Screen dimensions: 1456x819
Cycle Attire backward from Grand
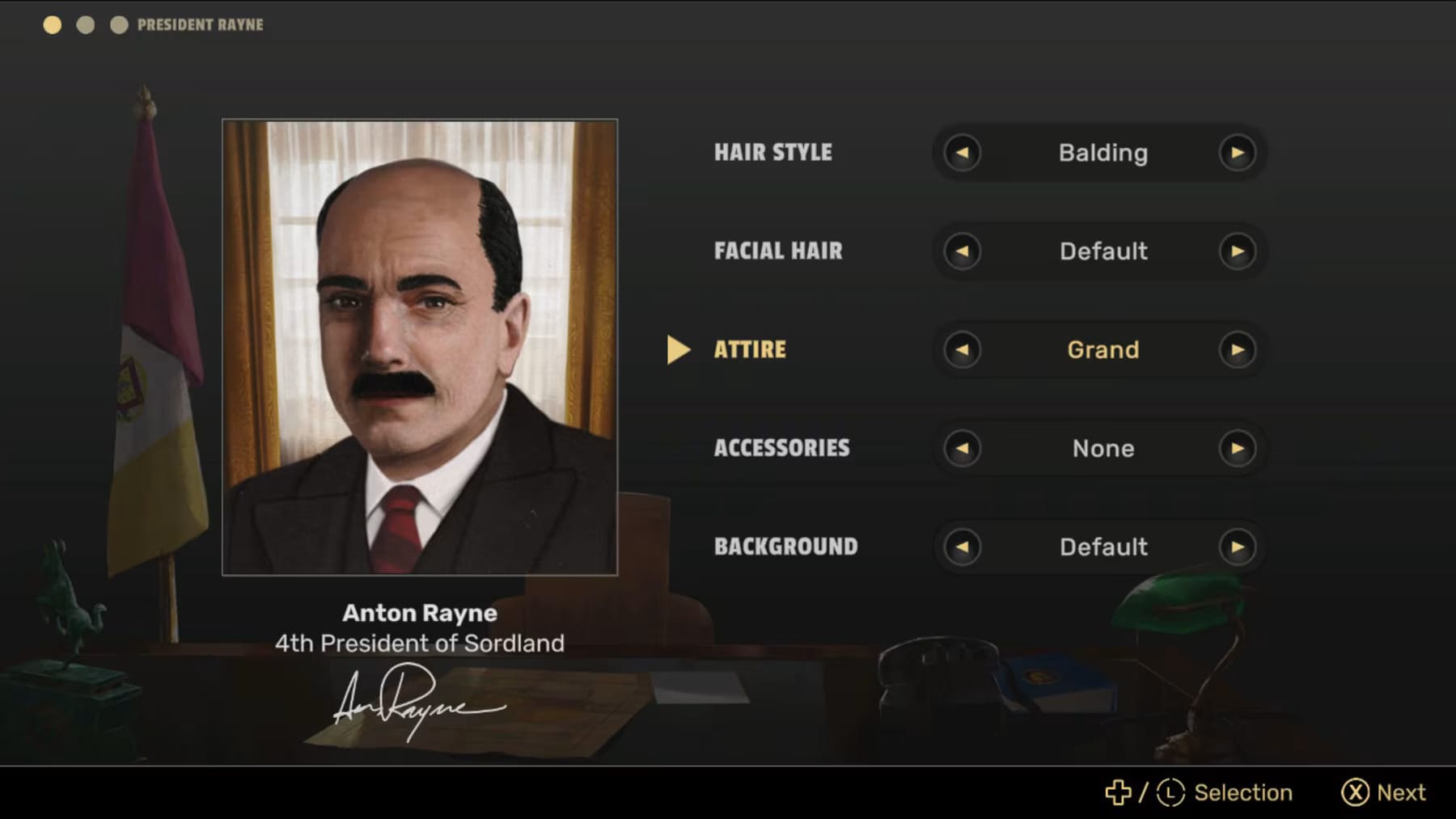point(963,350)
